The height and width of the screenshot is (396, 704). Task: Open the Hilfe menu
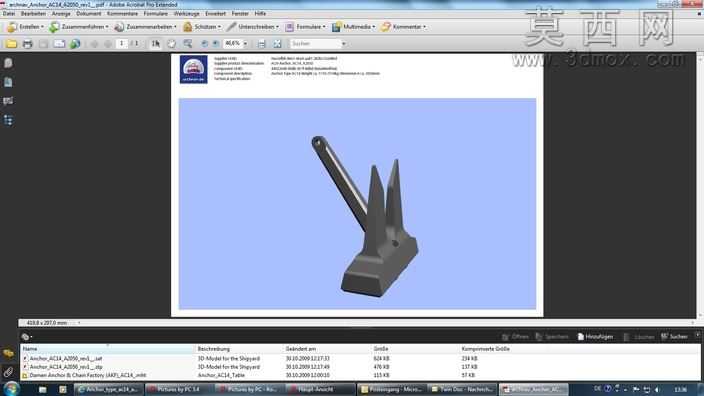[x=260, y=13]
